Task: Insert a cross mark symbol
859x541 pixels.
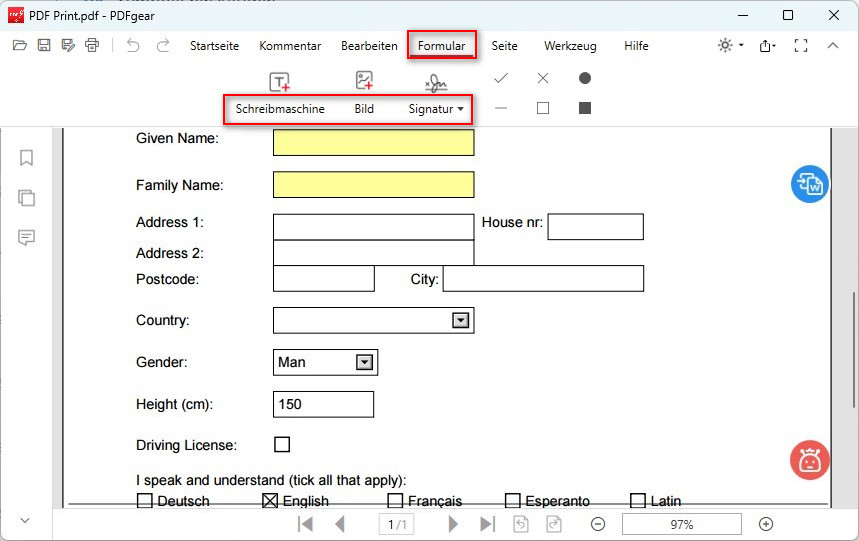Action: tap(543, 78)
